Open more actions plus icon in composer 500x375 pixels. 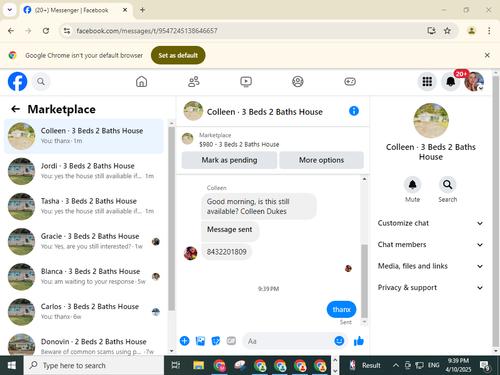click(184, 341)
